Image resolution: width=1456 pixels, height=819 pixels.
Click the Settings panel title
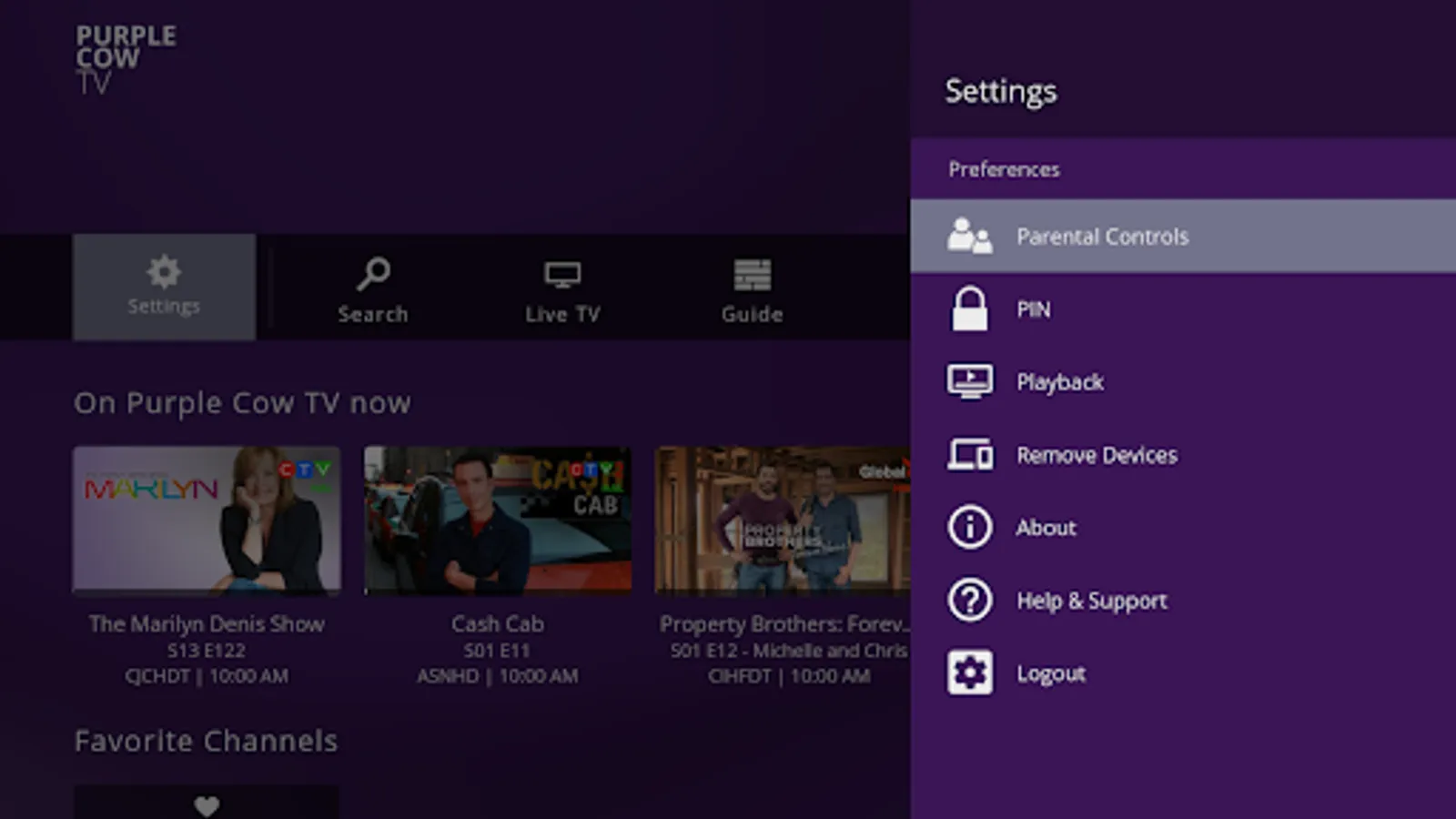(x=1001, y=91)
